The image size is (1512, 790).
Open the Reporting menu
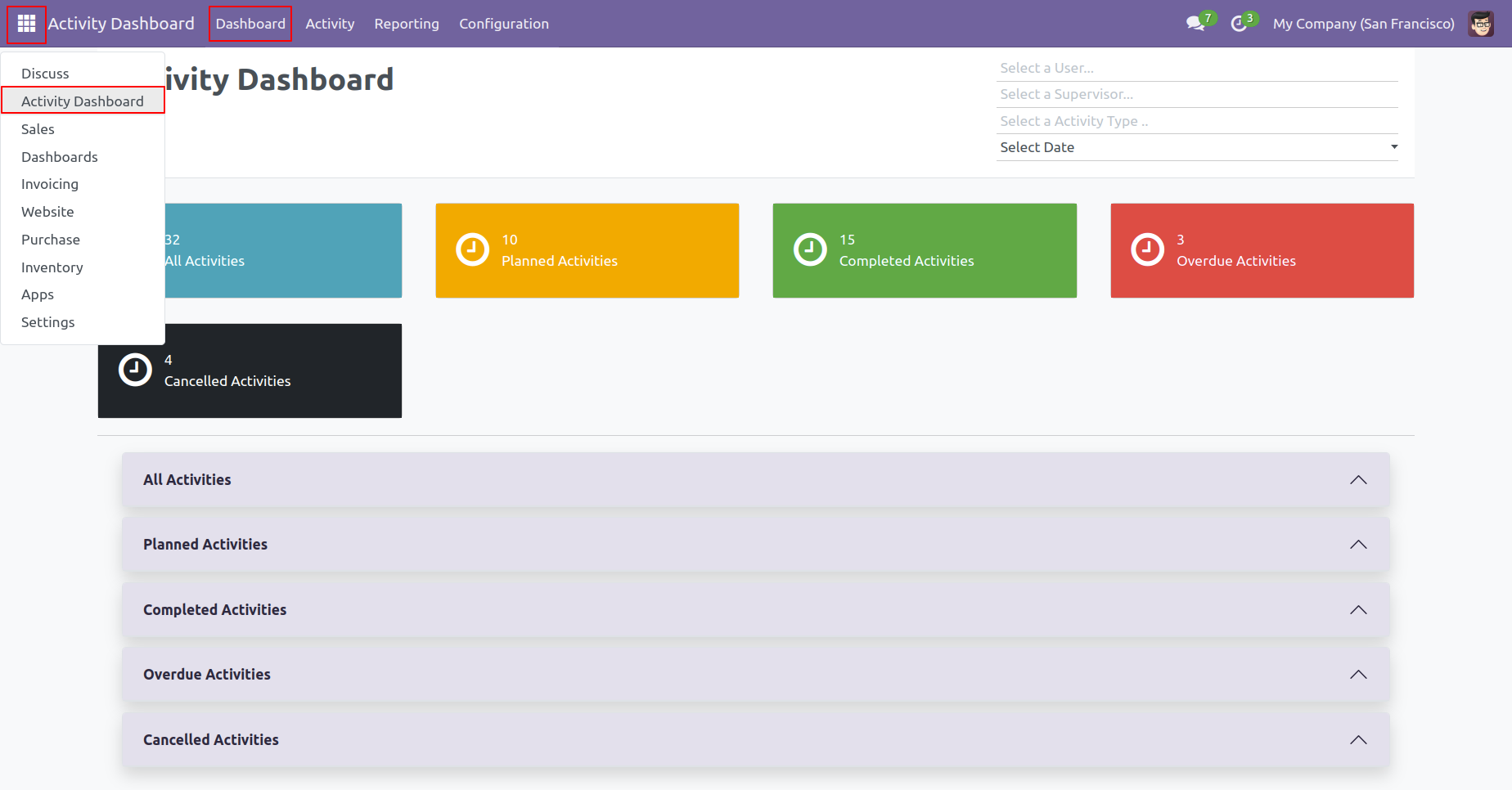(407, 24)
